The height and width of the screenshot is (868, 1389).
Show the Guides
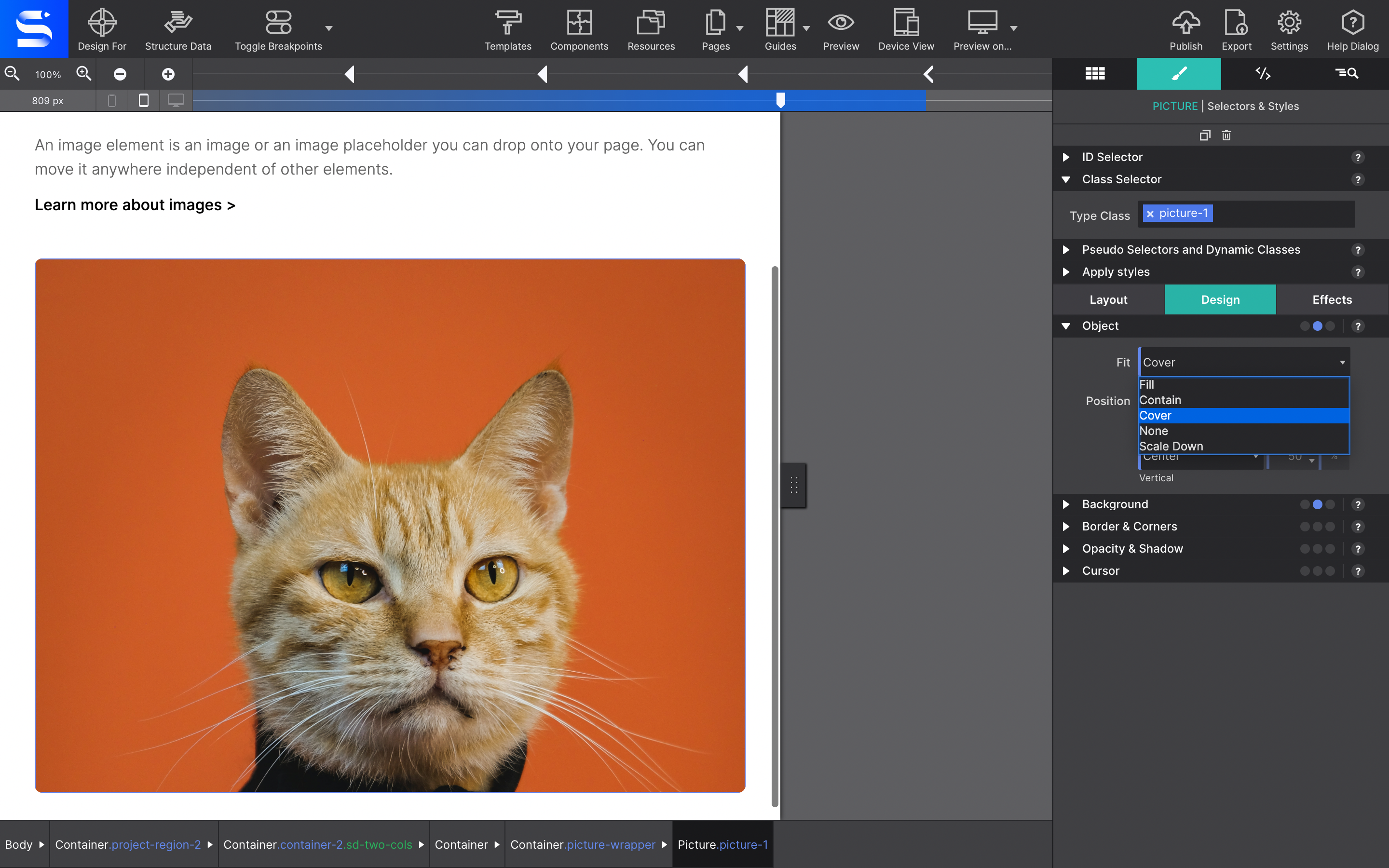tap(780, 29)
